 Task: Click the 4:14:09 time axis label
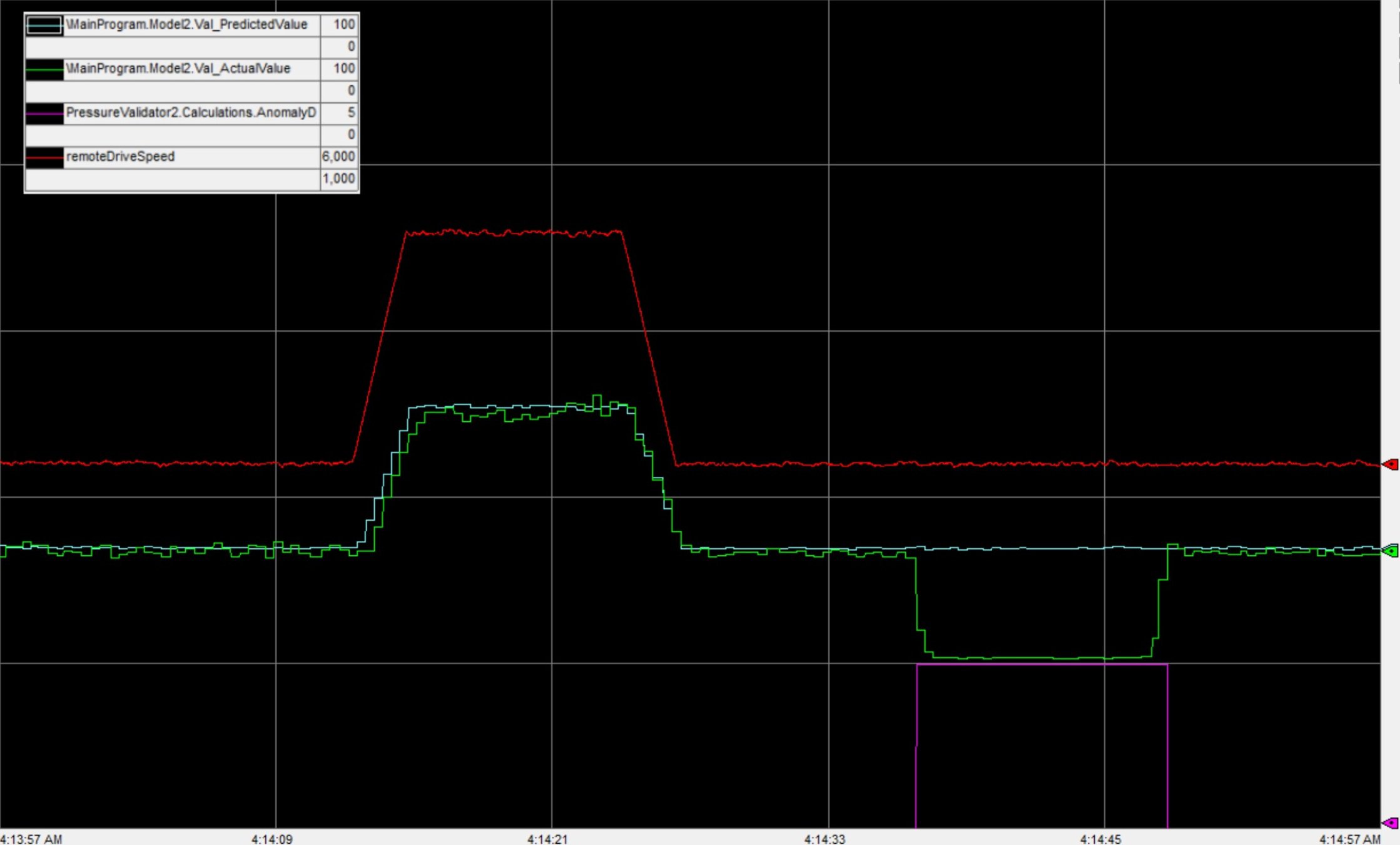(272, 839)
